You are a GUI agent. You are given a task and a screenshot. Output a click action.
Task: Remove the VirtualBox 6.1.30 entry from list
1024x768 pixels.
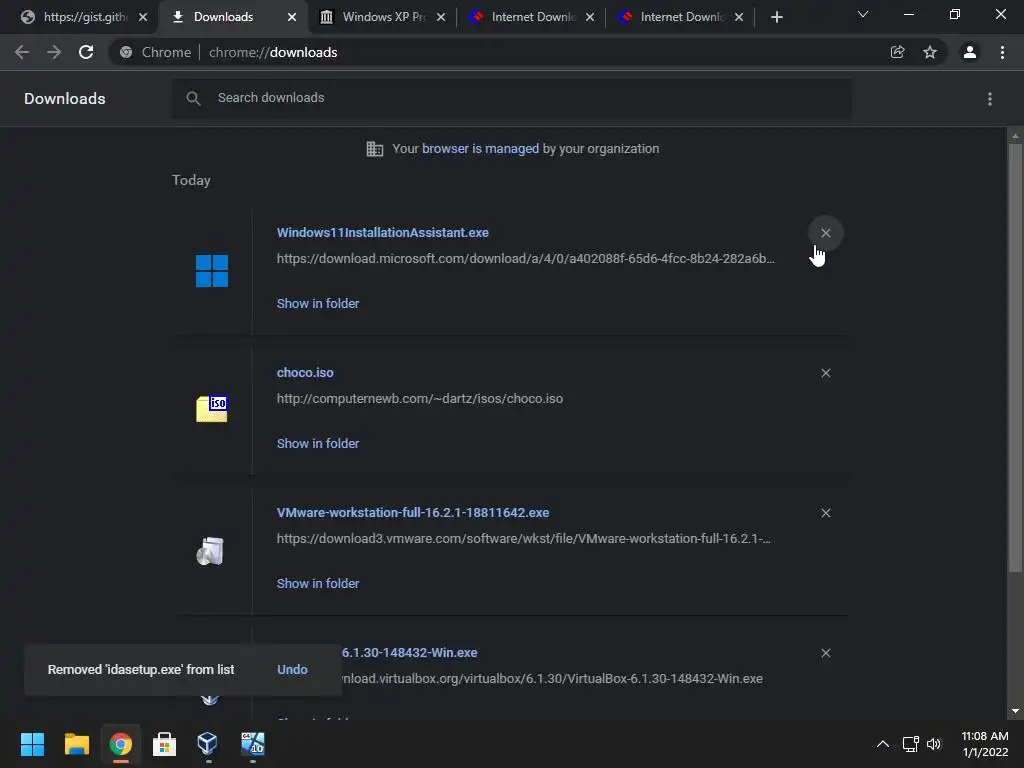(825, 653)
